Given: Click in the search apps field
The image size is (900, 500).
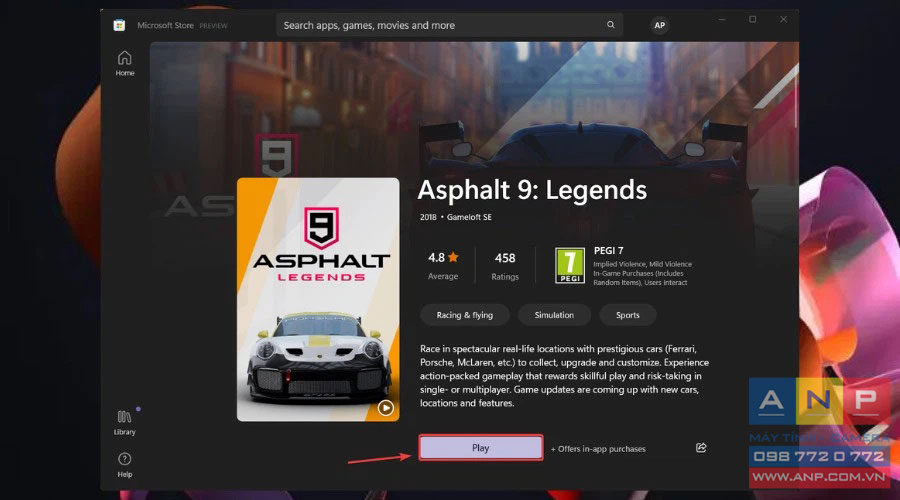Looking at the screenshot, I should click(x=442, y=25).
